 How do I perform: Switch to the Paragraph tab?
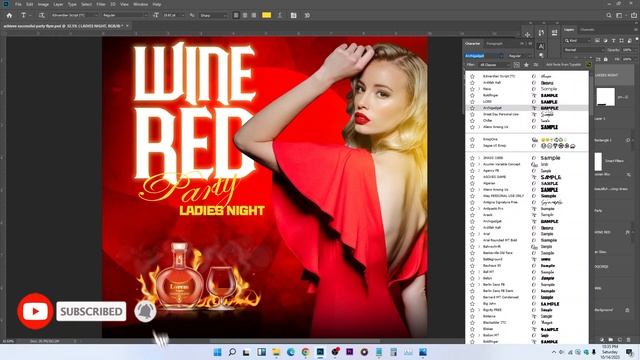pyautogui.click(x=494, y=44)
